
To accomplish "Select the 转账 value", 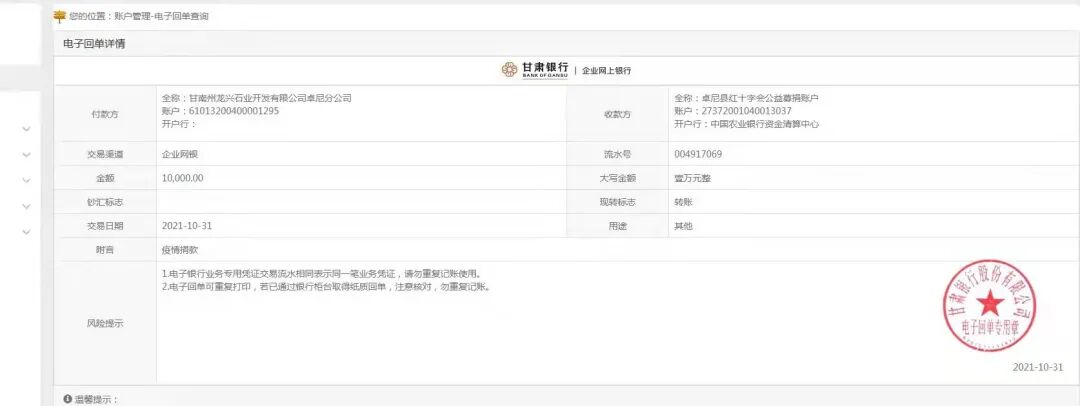I will (683, 203).
